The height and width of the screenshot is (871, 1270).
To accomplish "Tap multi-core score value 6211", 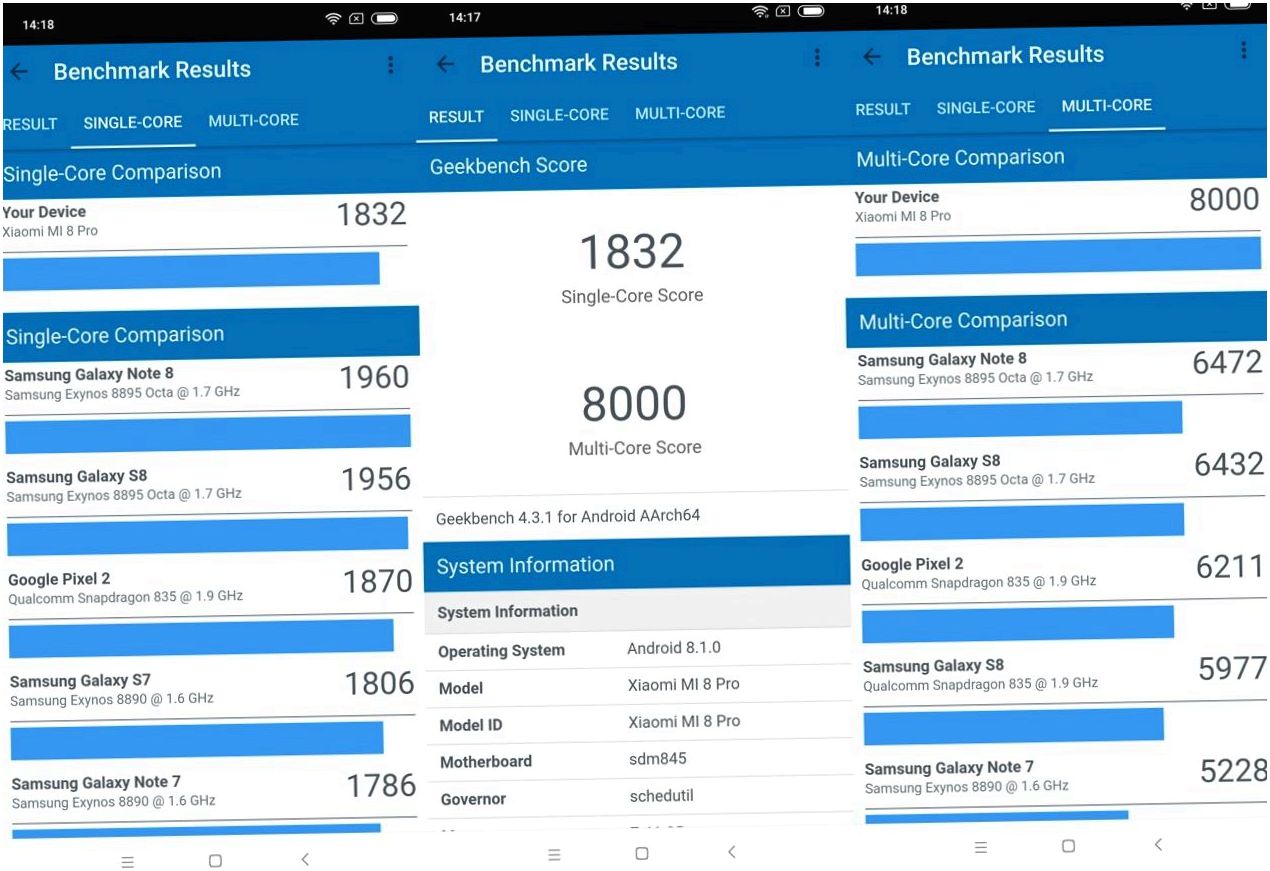I will click(1231, 567).
